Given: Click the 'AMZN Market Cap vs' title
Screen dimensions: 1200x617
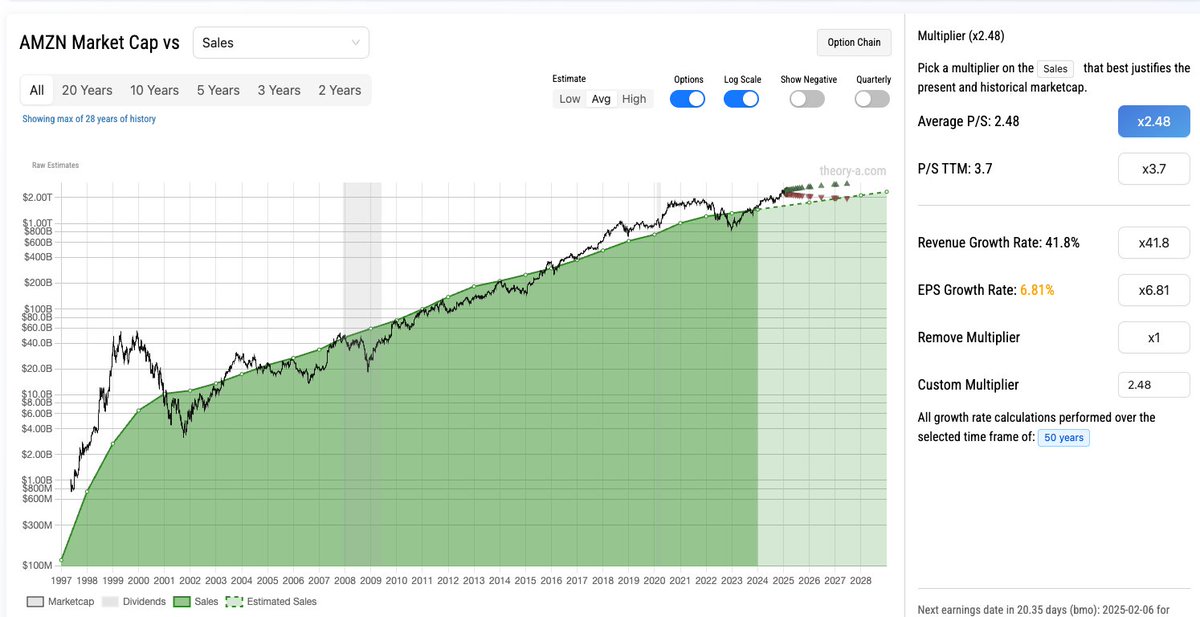Looking at the screenshot, I should [x=100, y=43].
